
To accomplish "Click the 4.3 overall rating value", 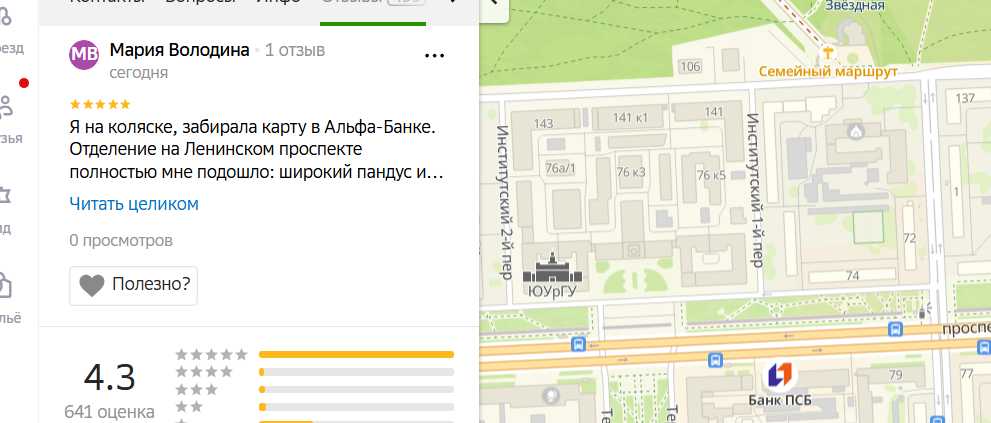I will [x=109, y=377].
